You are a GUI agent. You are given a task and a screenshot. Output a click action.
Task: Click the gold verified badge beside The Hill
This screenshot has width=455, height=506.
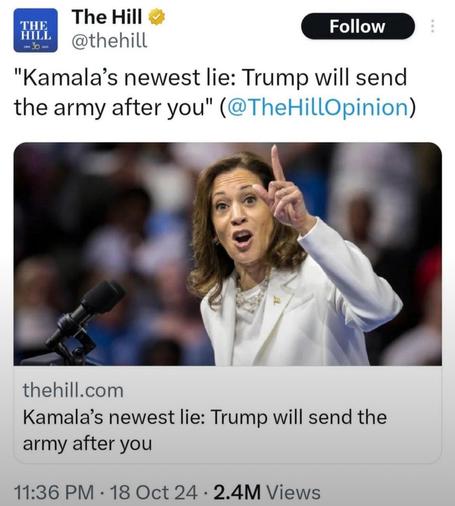pos(156,17)
